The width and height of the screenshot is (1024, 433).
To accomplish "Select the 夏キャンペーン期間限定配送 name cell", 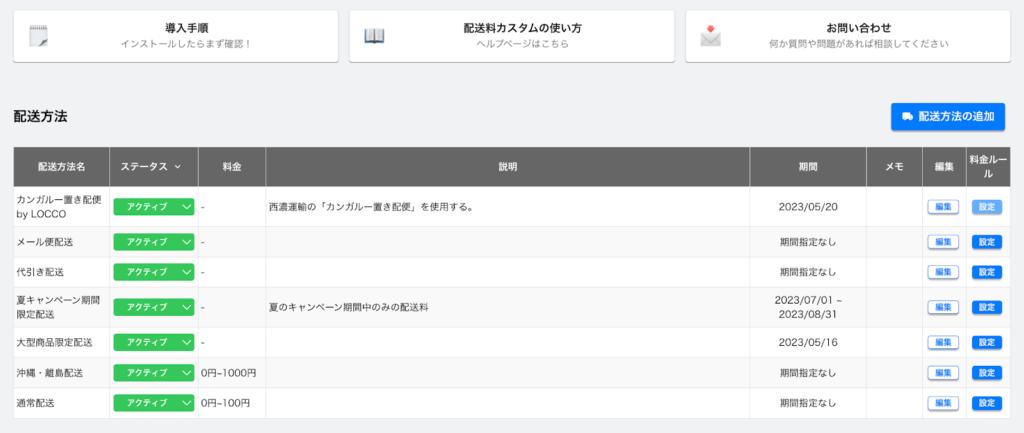I will pyautogui.click(x=61, y=307).
